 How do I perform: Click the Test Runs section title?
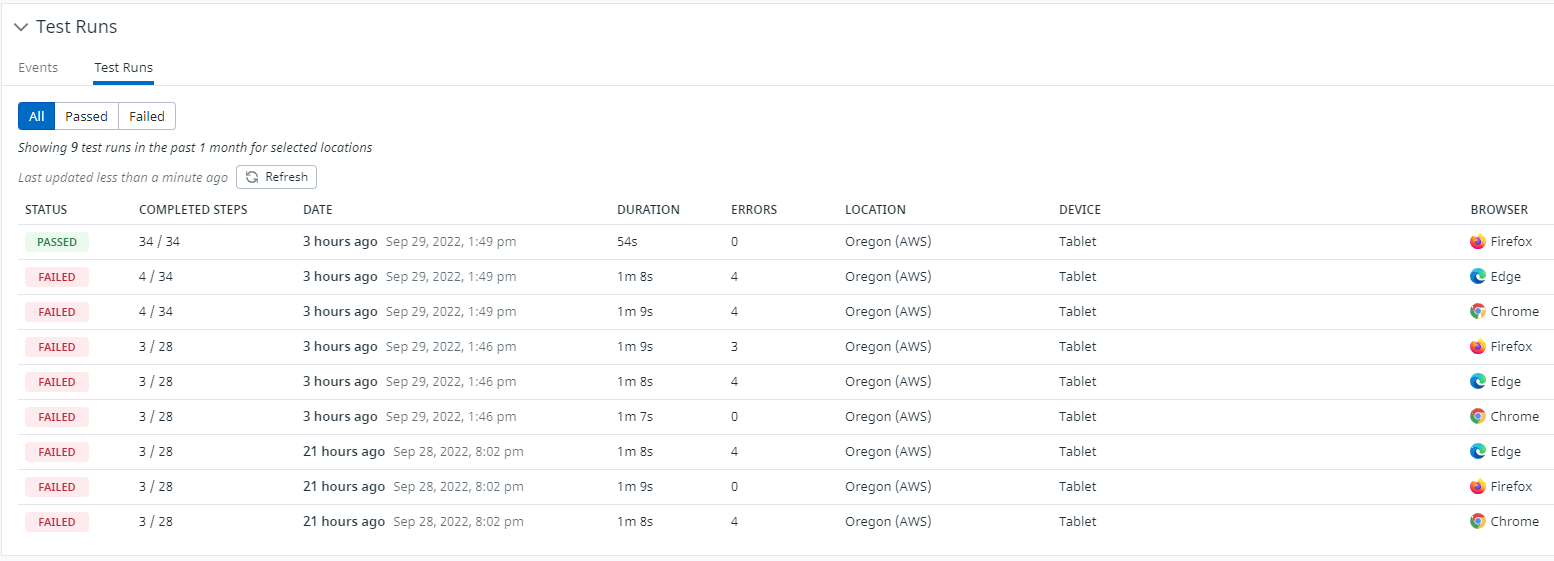click(x=77, y=27)
